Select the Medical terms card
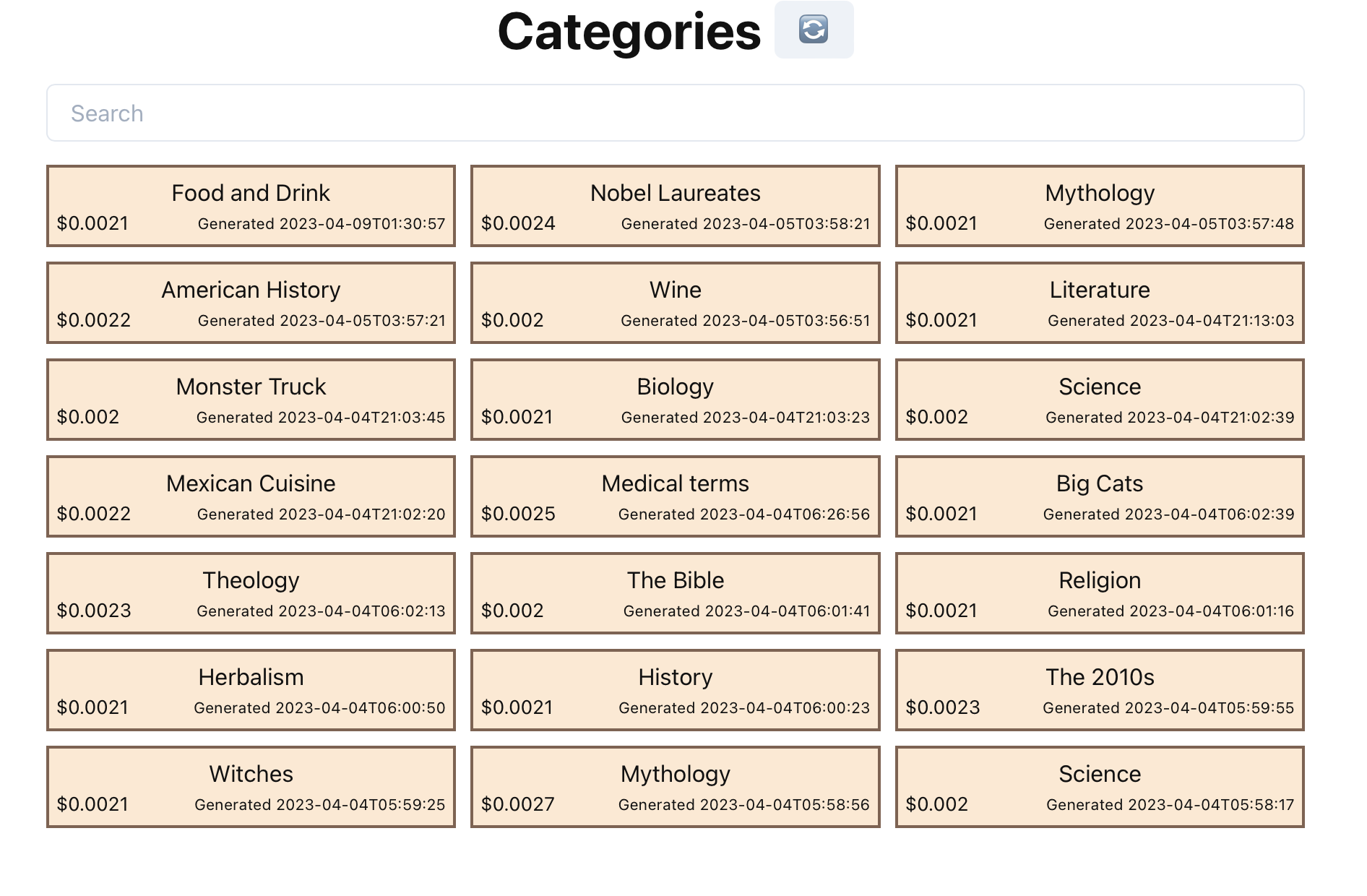The image size is (1367, 896). [x=675, y=496]
